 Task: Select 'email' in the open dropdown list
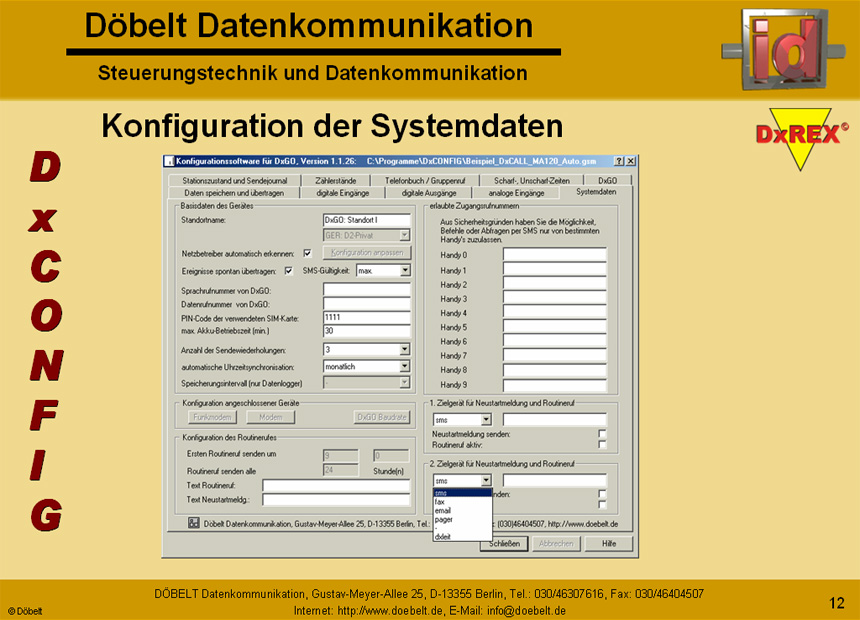pos(462,510)
